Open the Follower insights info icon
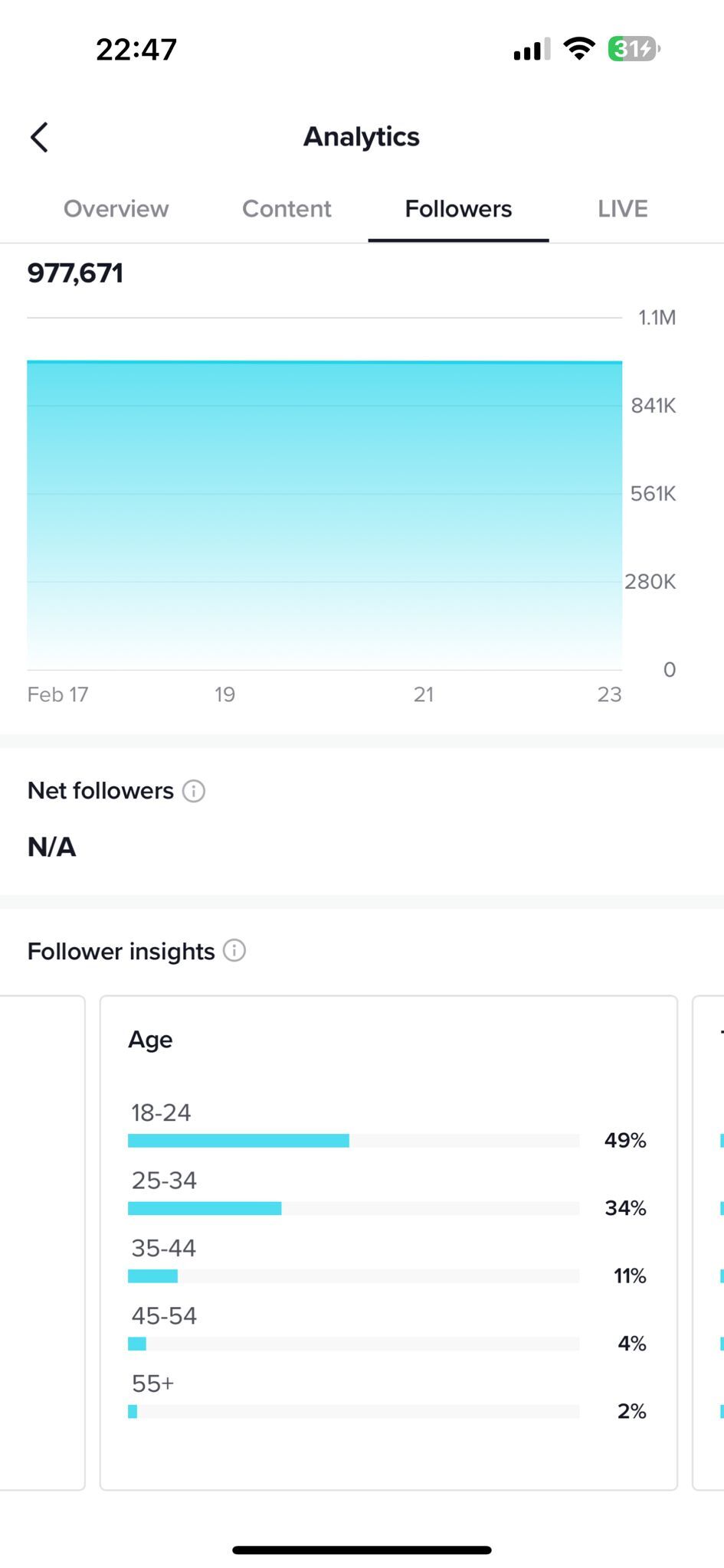 (x=234, y=951)
